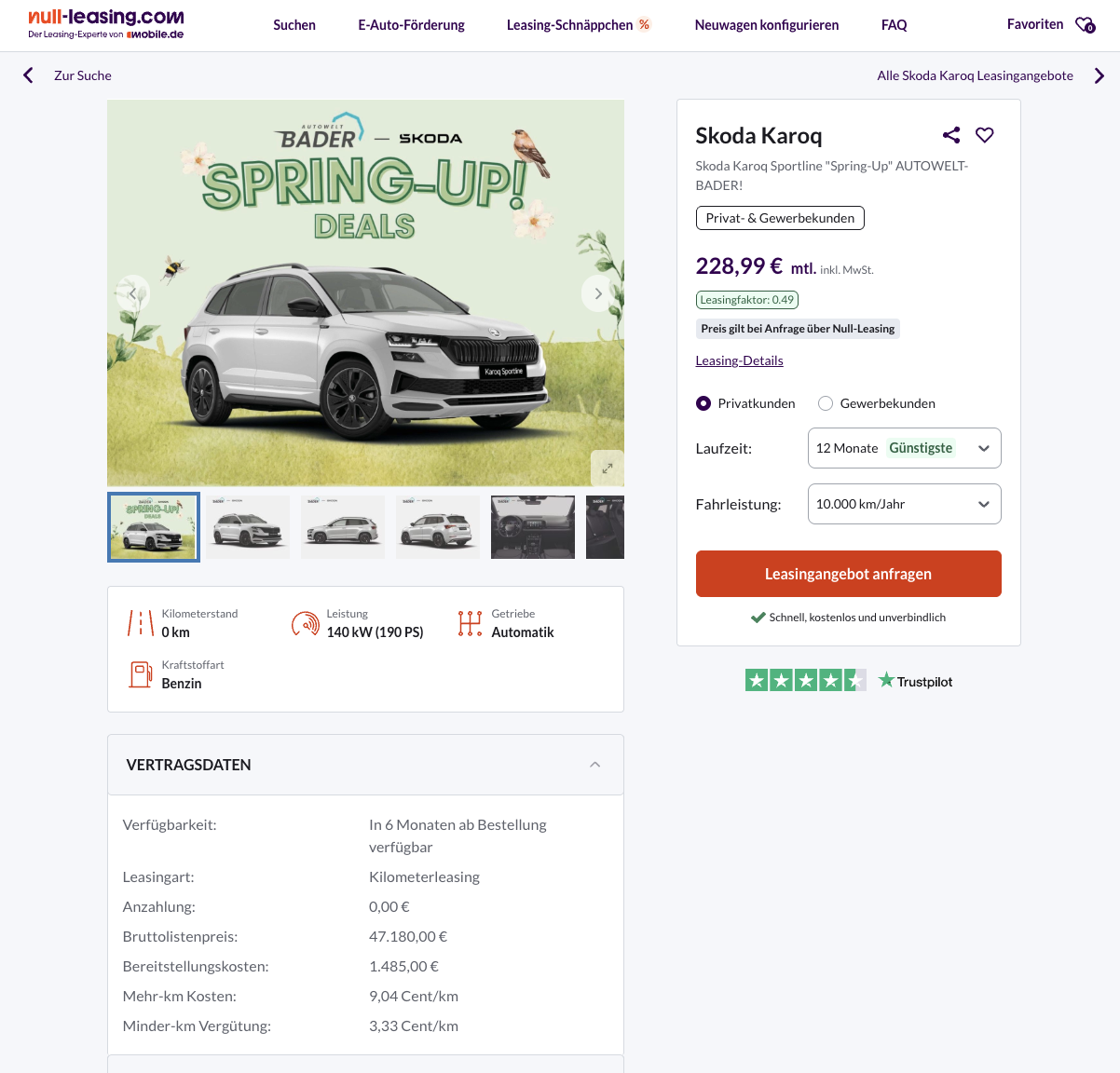Collapse the Vertragsdaten section
Screen dimensions: 1120x1073
(x=594, y=765)
